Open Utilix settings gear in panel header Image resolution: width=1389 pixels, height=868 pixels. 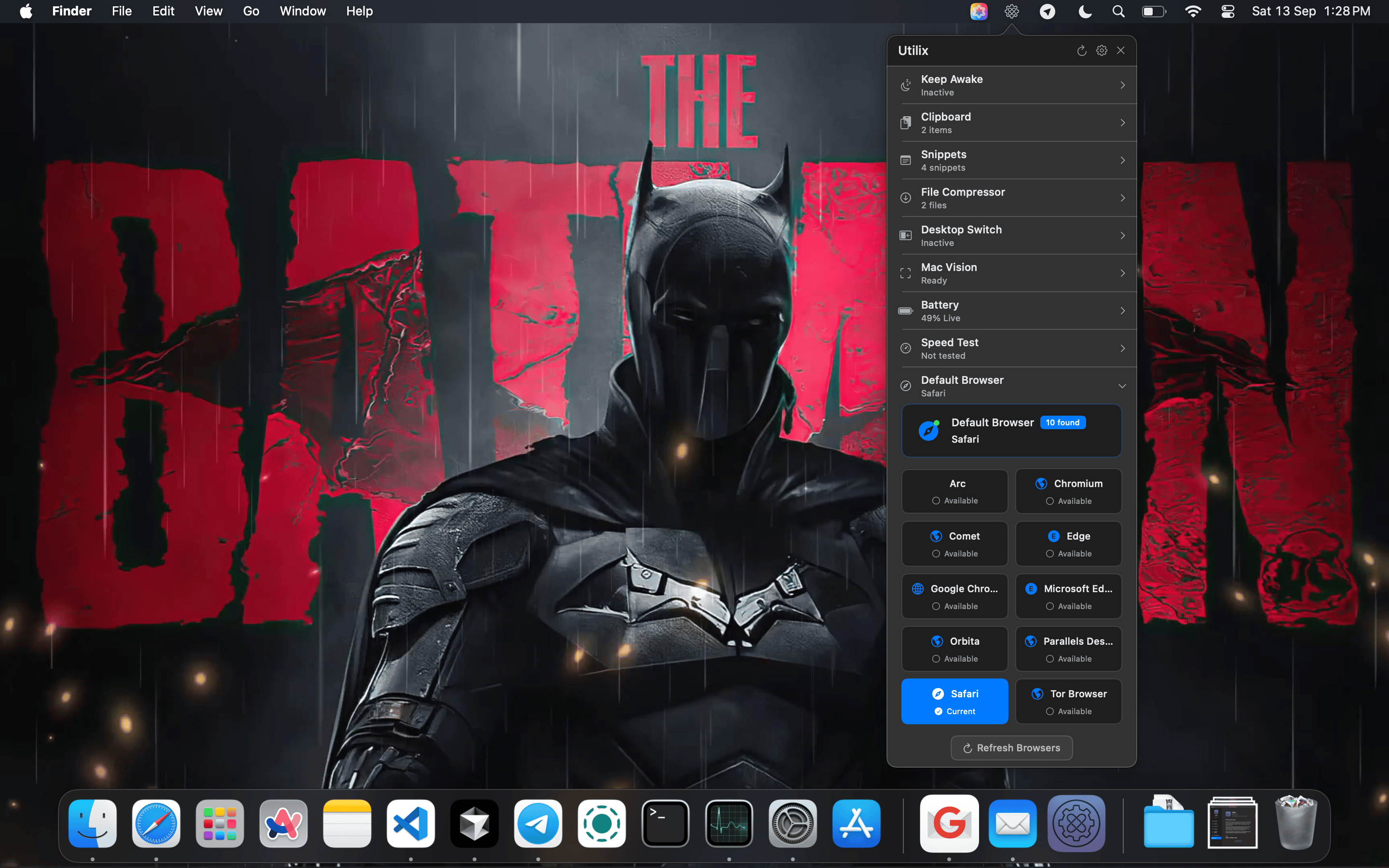click(1102, 51)
